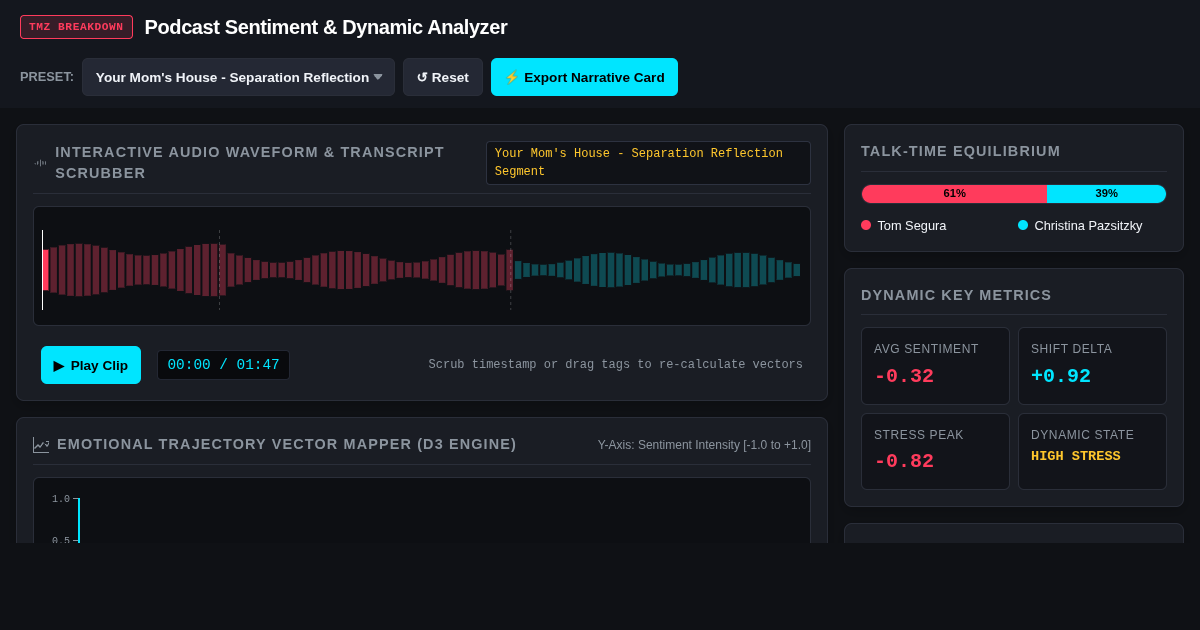Click the Shift Delta +0.92 metric card
The height and width of the screenshot is (630, 1200).
click(1092, 366)
